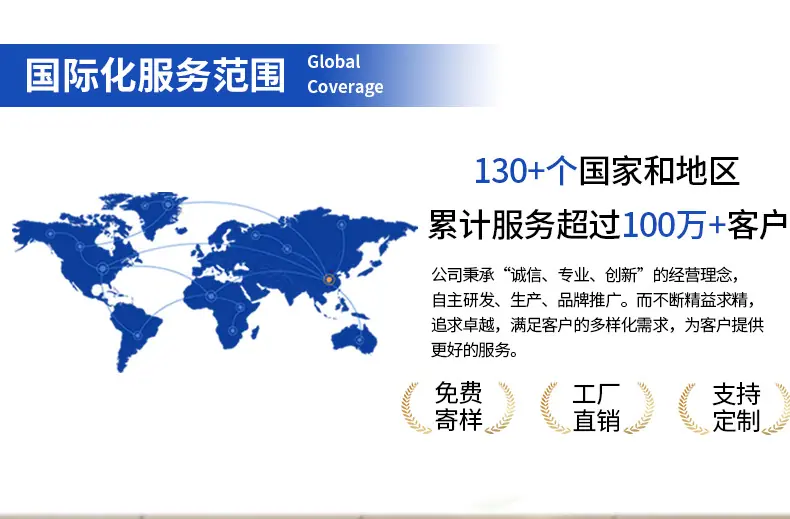The image size is (790, 519).
Task: Click the Alaska node marker on map
Action: pos(50,233)
